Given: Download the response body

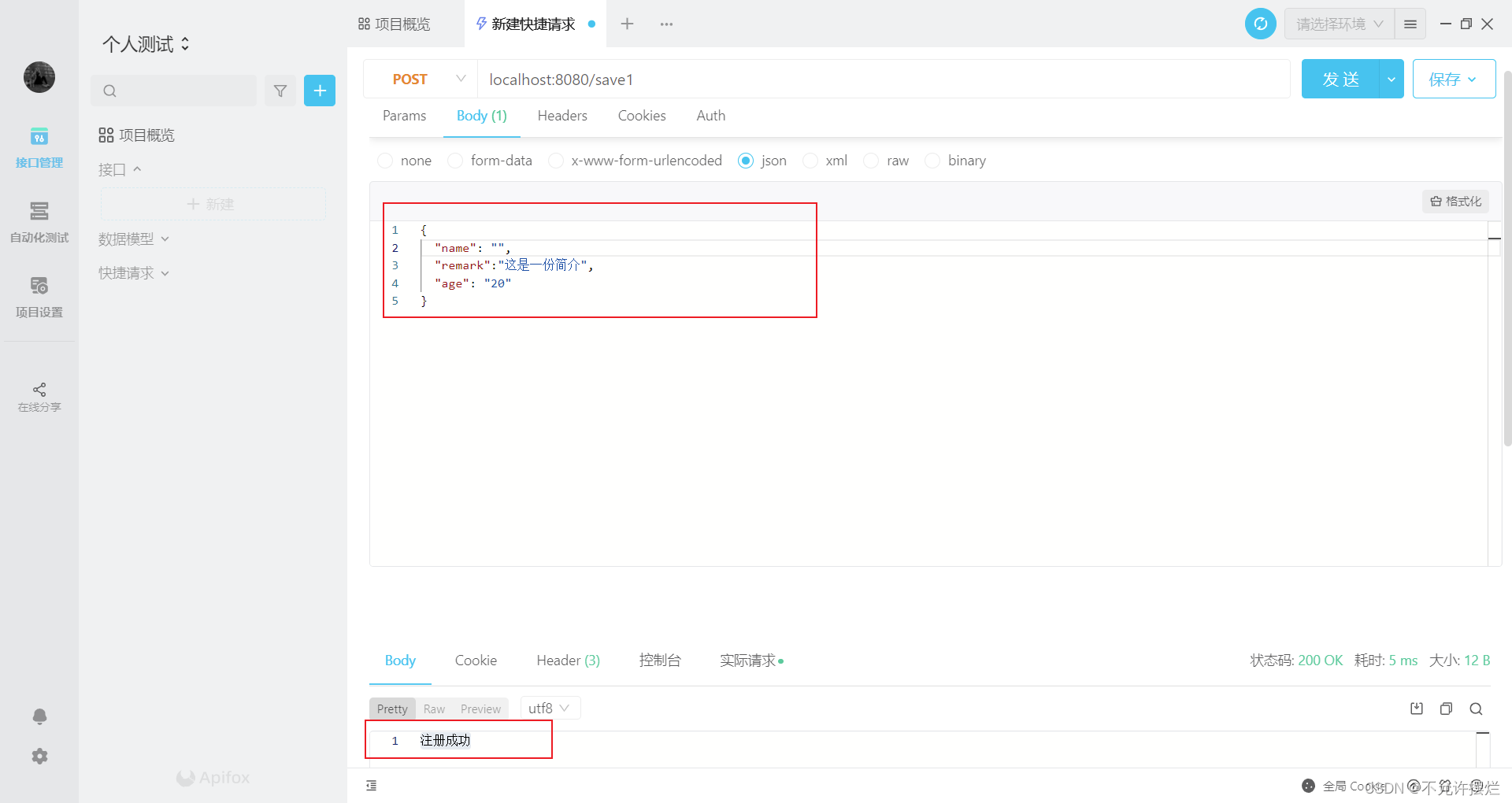Looking at the screenshot, I should (x=1416, y=709).
